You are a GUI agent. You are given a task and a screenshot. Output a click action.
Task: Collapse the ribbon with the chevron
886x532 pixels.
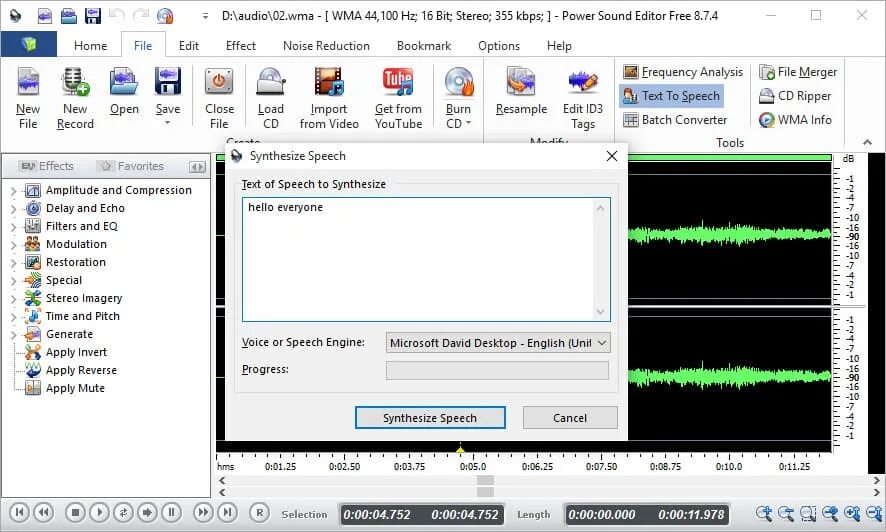click(867, 142)
